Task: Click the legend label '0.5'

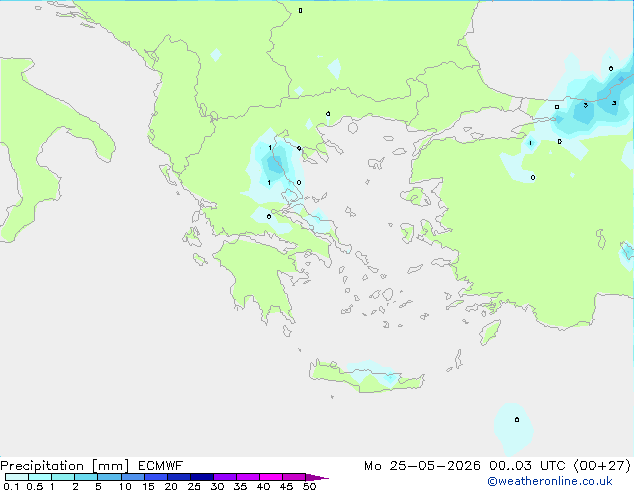Action: point(35,486)
